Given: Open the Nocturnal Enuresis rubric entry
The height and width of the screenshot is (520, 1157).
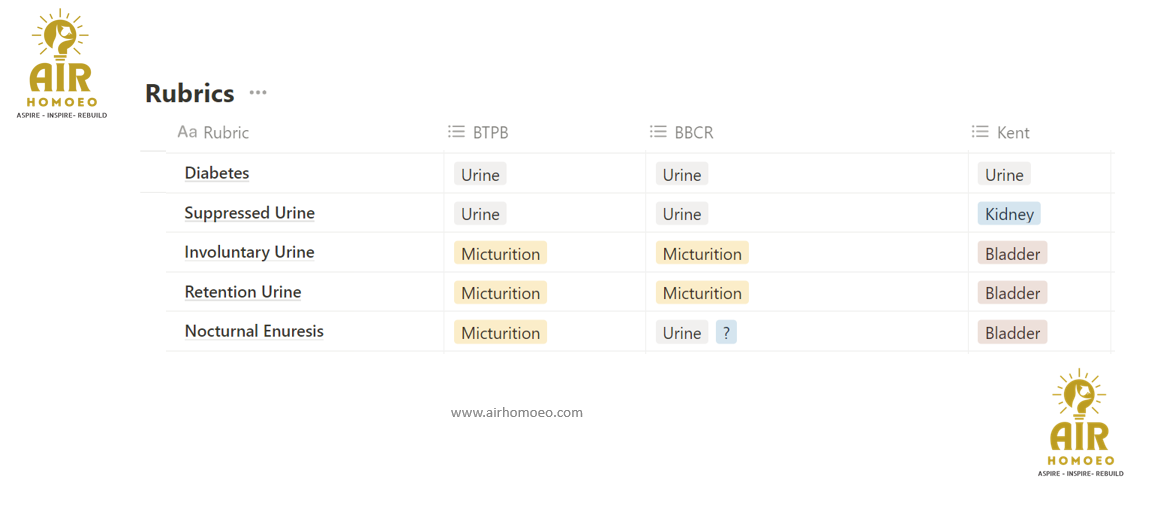Looking at the screenshot, I should point(254,331).
